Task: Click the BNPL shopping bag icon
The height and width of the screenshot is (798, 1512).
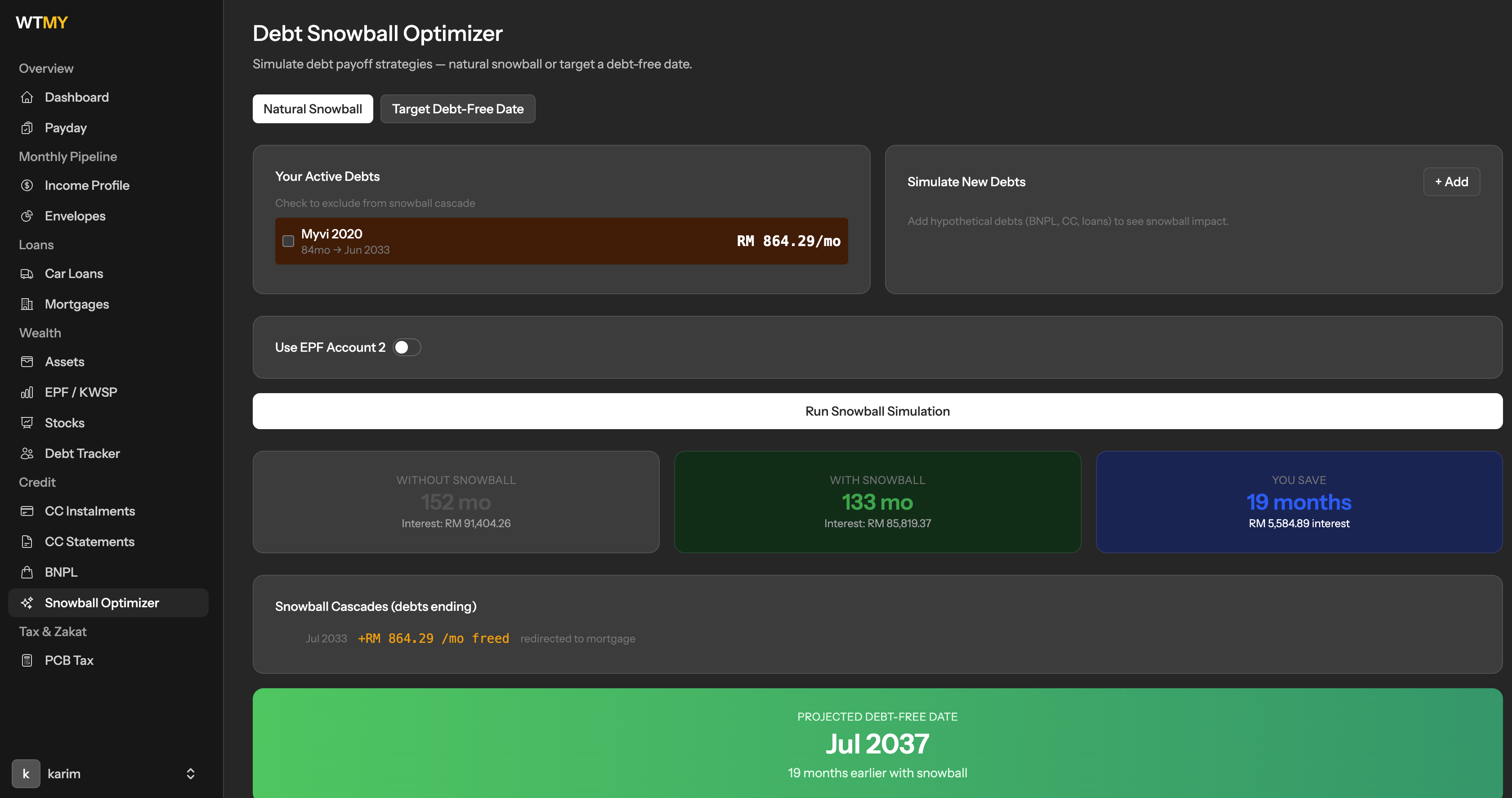Action: coord(27,572)
